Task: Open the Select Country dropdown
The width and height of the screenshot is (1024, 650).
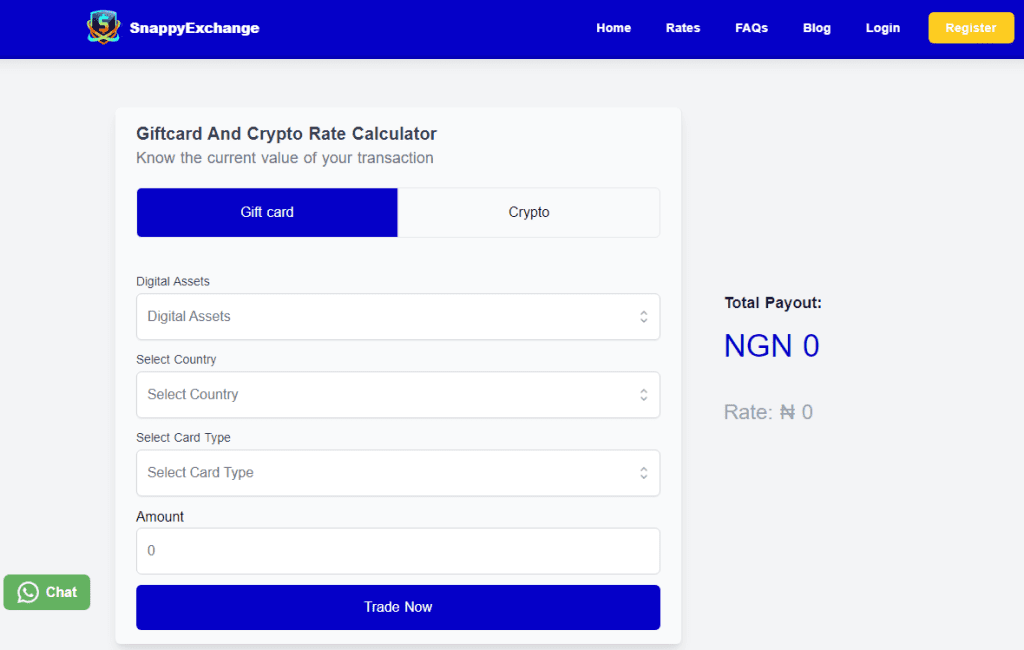Action: pos(398,395)
